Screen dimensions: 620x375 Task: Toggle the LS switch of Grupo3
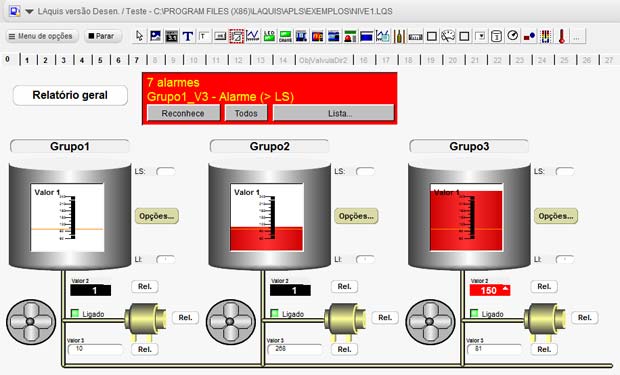pyautogui.click(x=565, y=171)
